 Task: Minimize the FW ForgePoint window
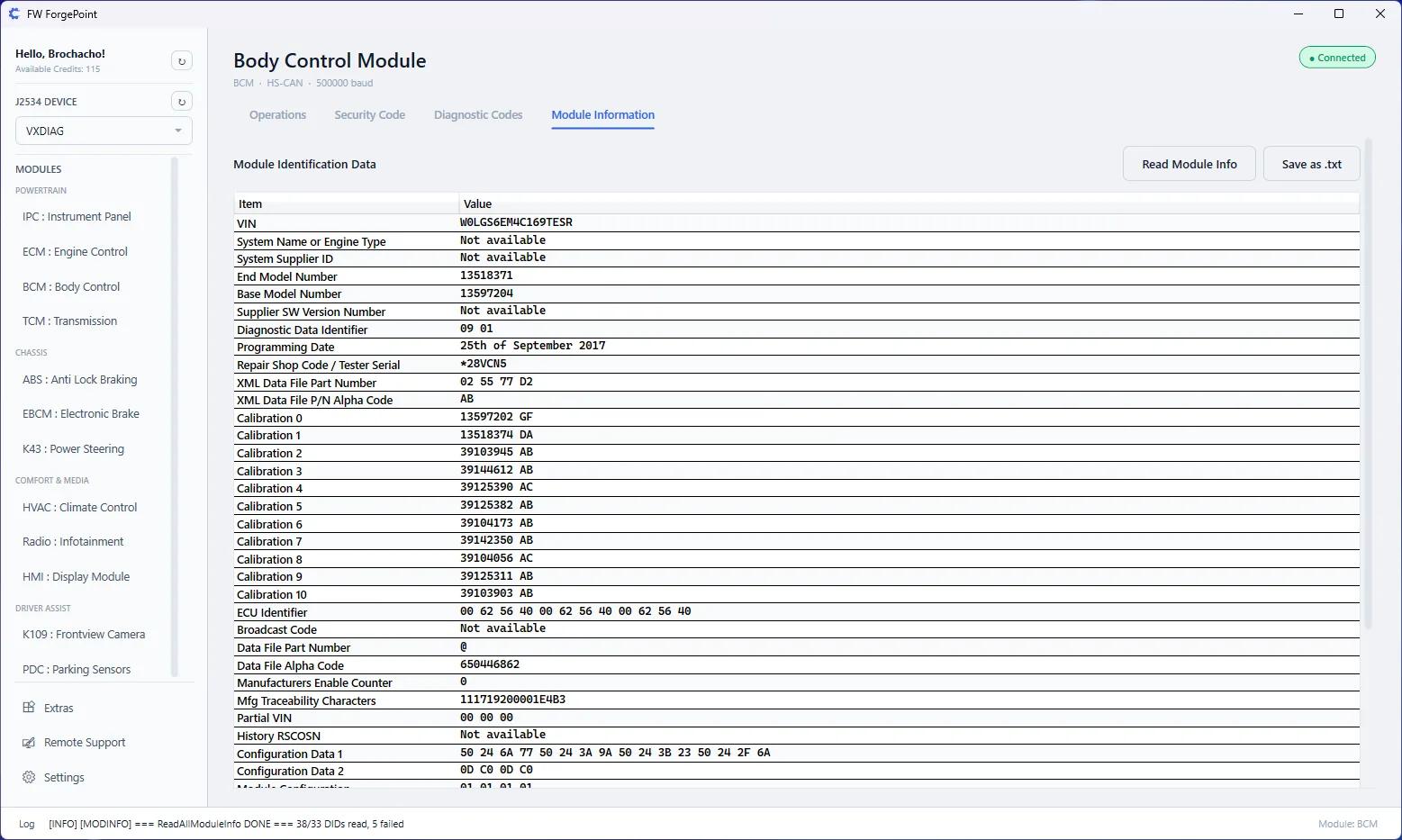(x=1298, y=14)
